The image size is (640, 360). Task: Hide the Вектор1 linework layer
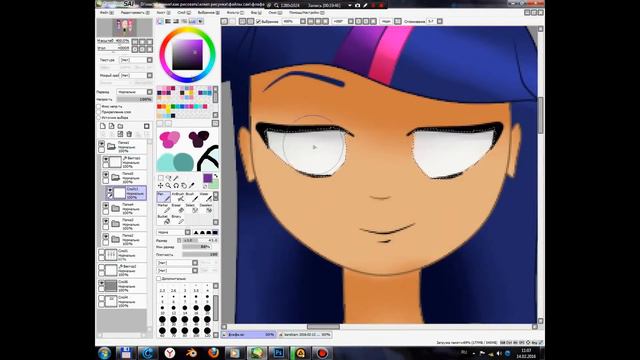(x=106, y=159)
